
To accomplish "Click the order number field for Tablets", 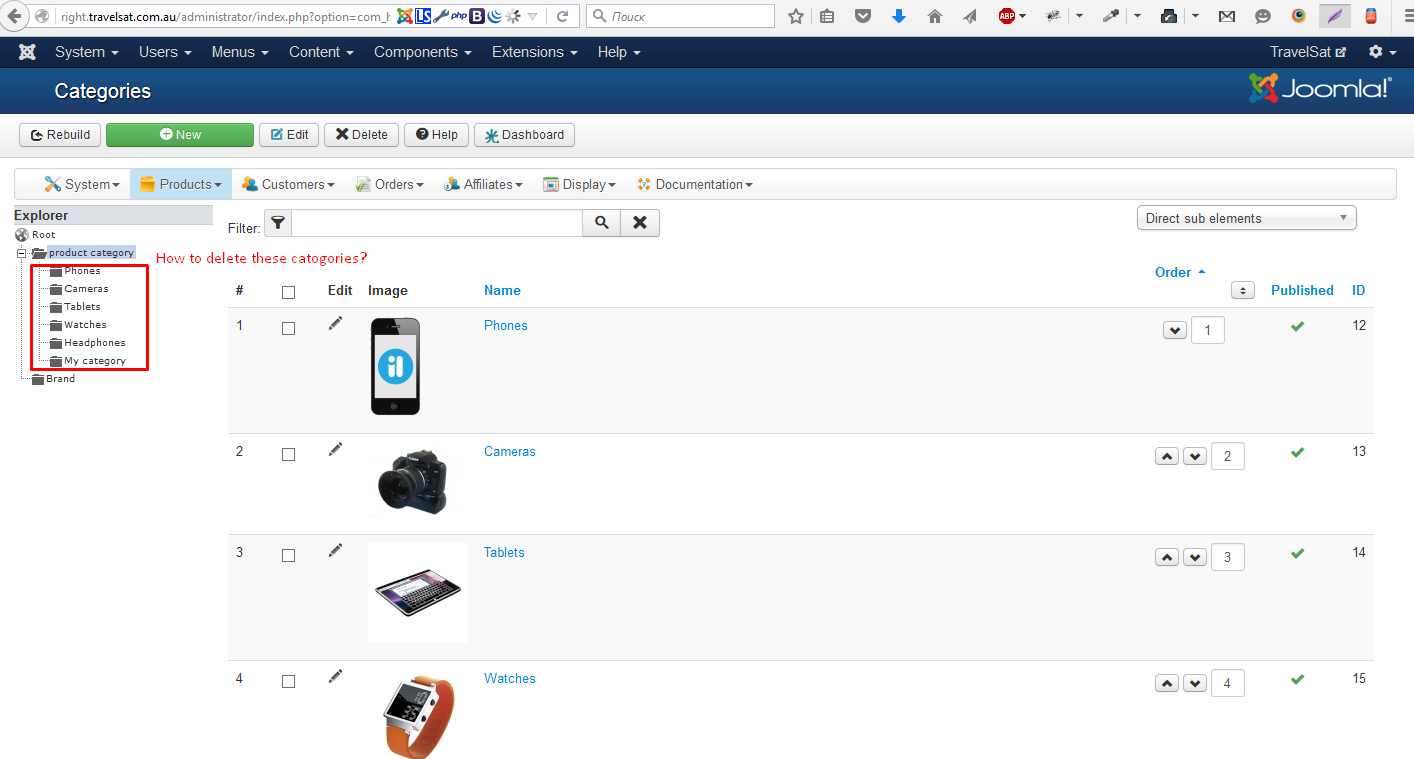I will click(1228, 557).
